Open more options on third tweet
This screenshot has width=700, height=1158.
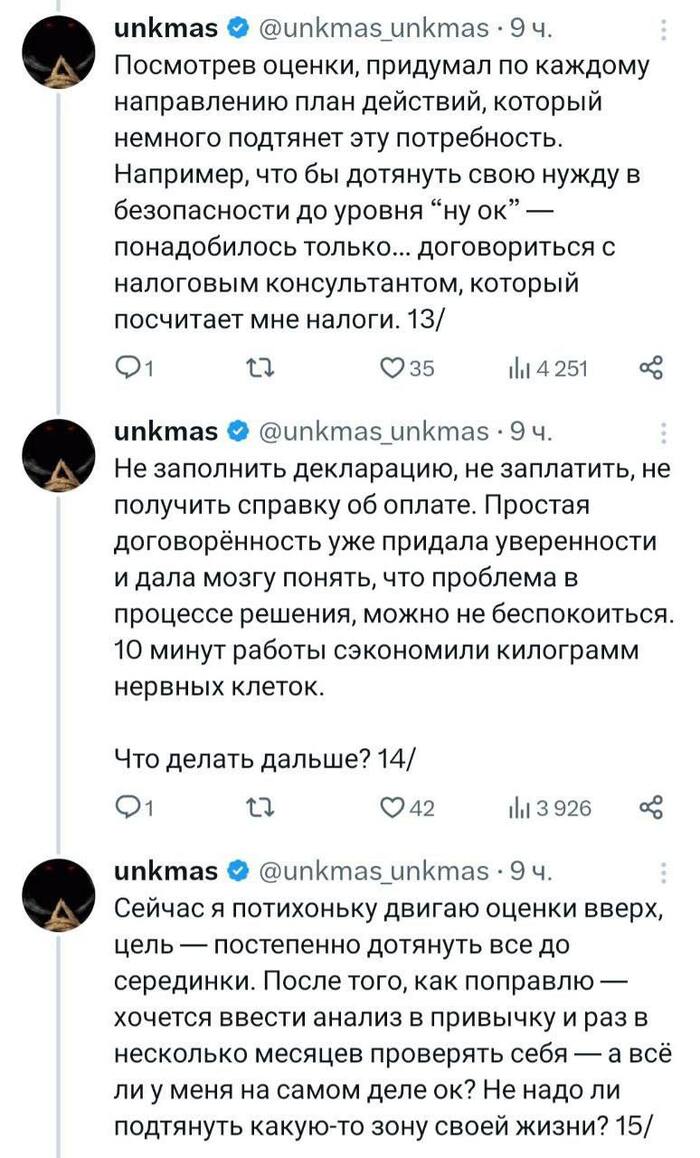[x=665, y=872]
